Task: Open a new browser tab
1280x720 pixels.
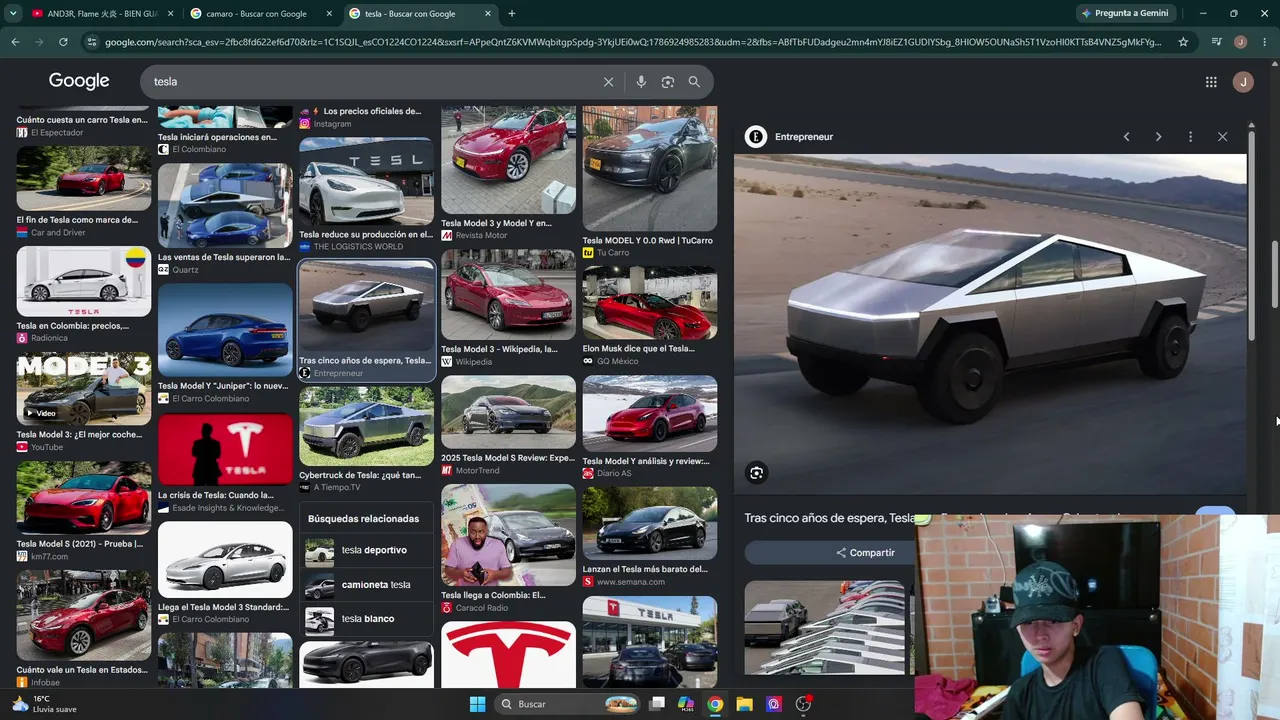Action: [512, 14]
